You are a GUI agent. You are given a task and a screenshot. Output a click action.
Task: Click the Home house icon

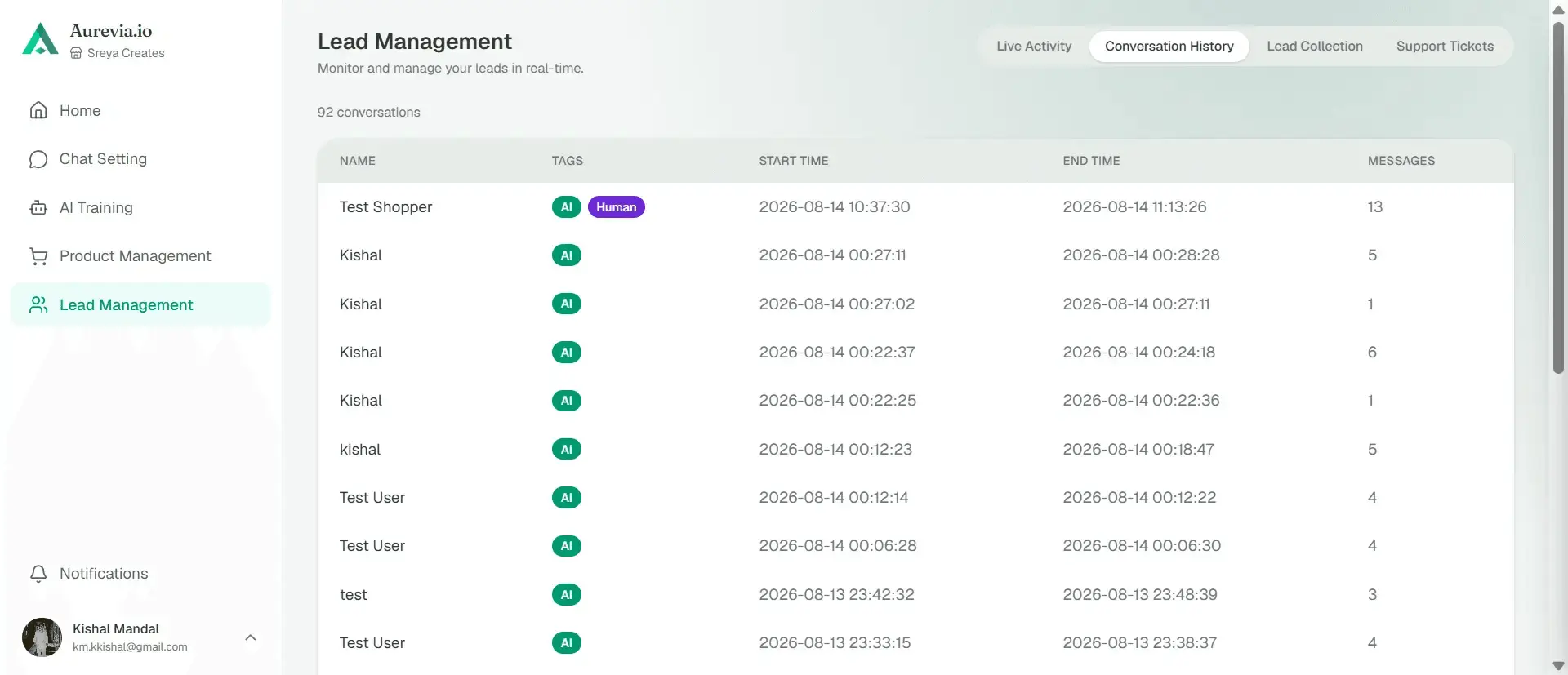(x=38, y=110)
